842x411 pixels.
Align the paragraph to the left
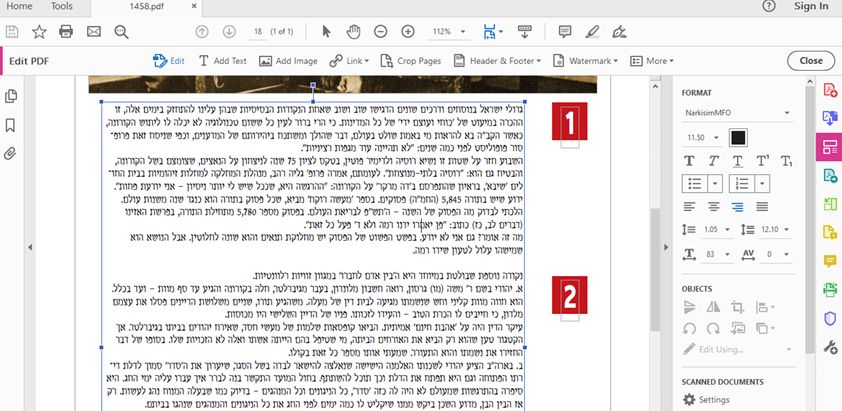pos(689,206)
